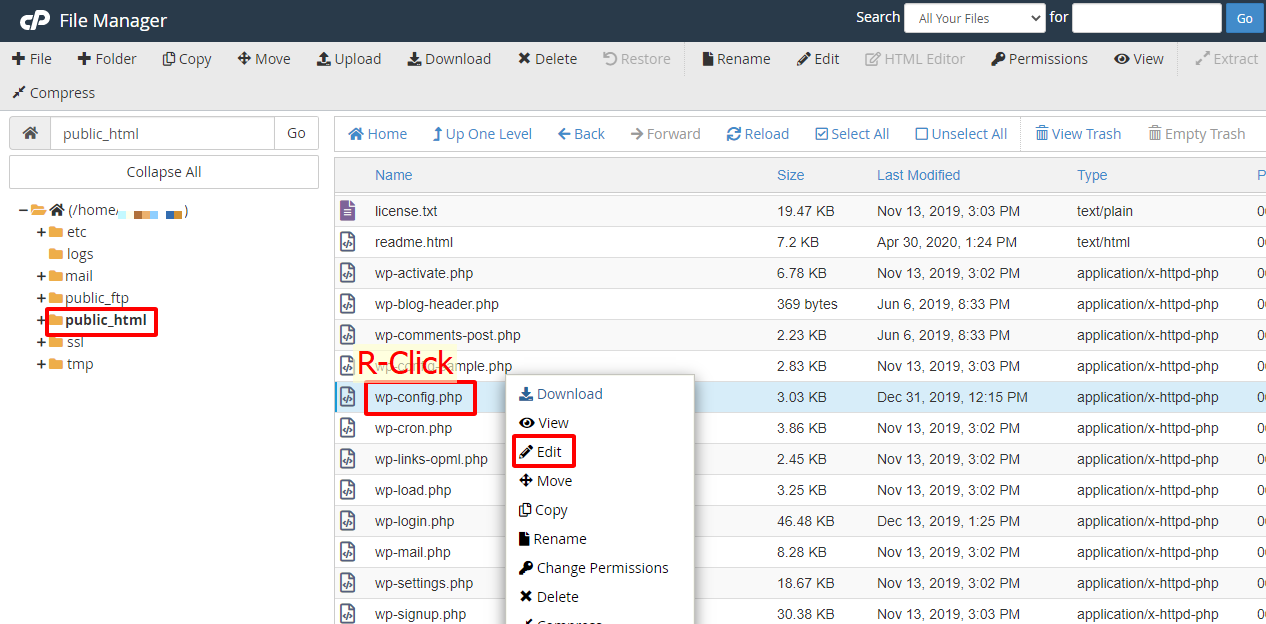Click wp-login.php file icon
Screen dimensions: 1266x624
point(347,521)
